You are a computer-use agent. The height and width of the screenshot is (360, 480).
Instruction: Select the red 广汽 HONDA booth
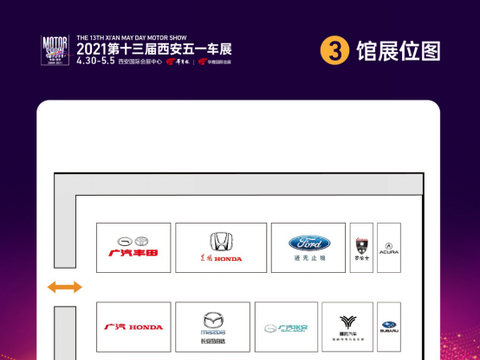[133, 327]
